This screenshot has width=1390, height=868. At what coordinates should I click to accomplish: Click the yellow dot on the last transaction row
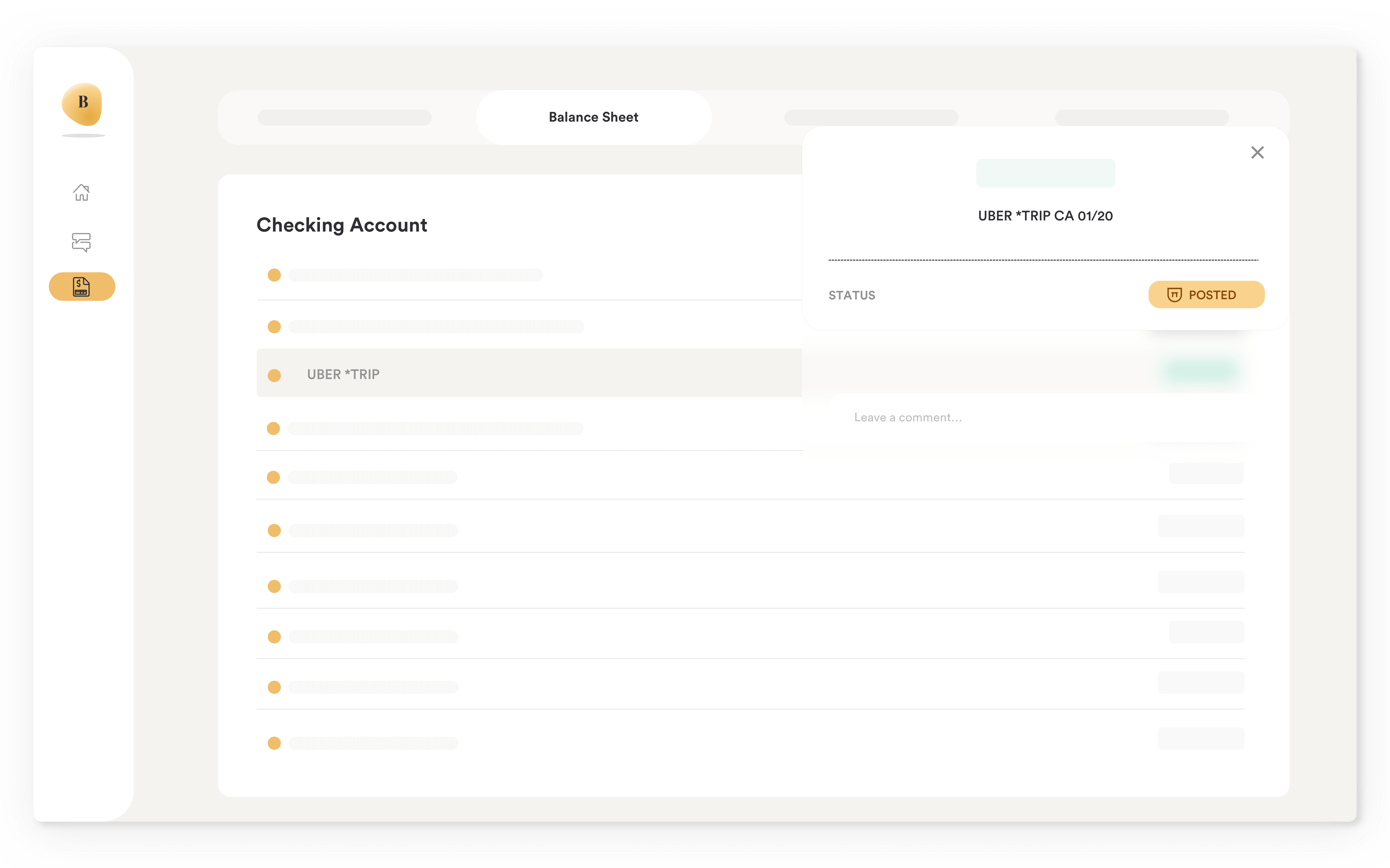pyautogui.click(x=274, y=743)
